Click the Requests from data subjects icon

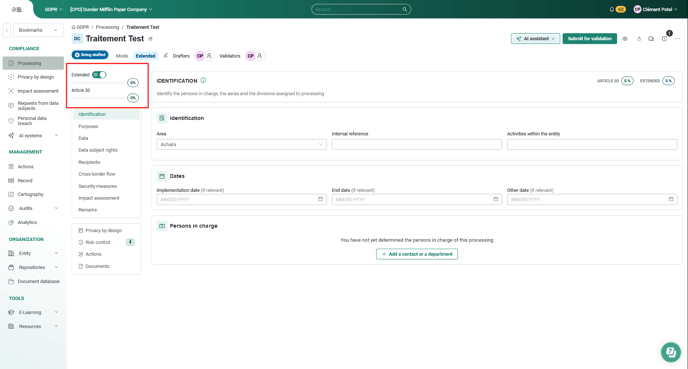tap(11, 105)
